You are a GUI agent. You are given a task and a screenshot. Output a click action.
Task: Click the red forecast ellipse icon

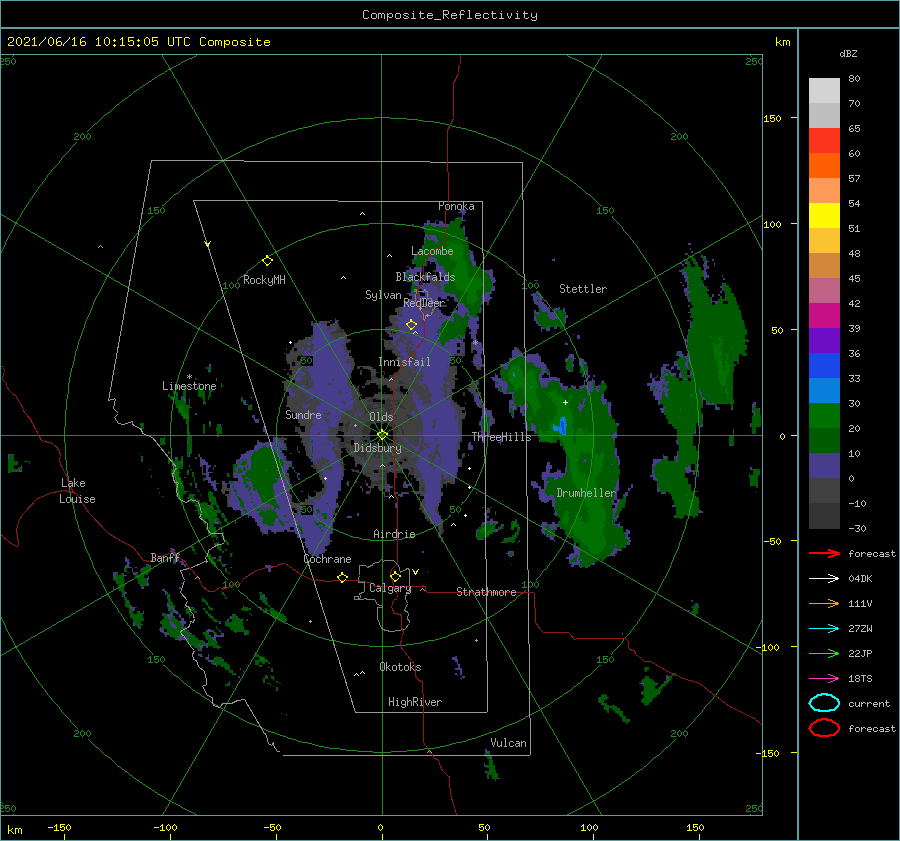click(x=824, y=728)
